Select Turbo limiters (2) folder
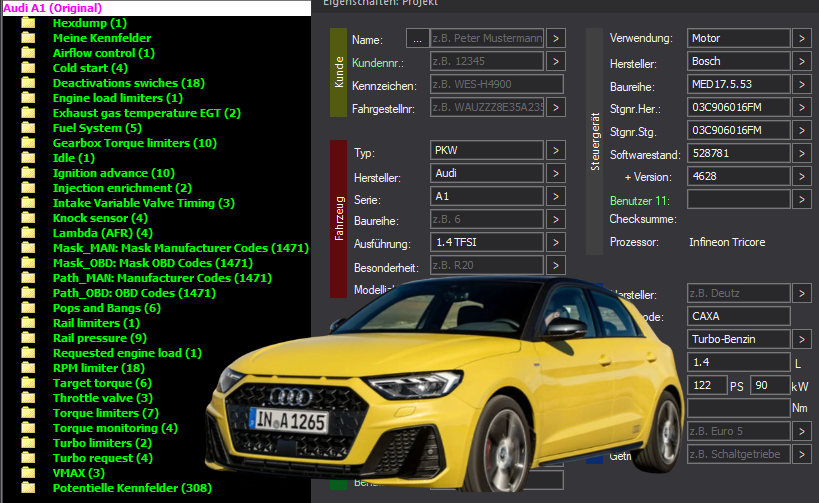 102,443
